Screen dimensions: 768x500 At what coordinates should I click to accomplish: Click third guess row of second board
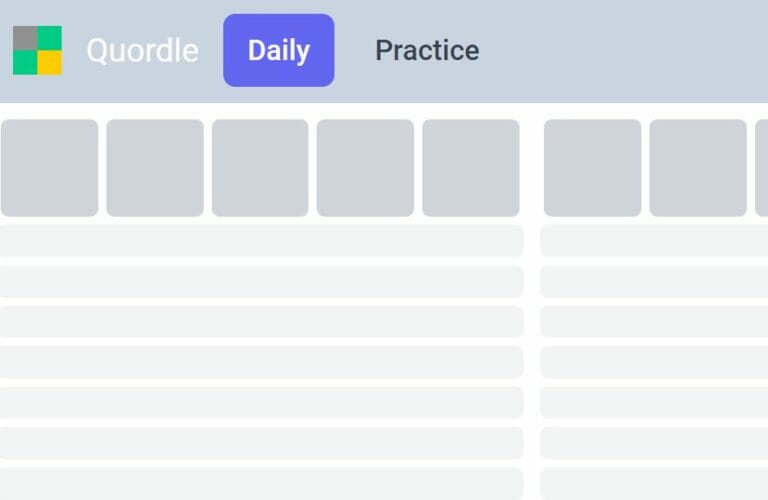654,281
